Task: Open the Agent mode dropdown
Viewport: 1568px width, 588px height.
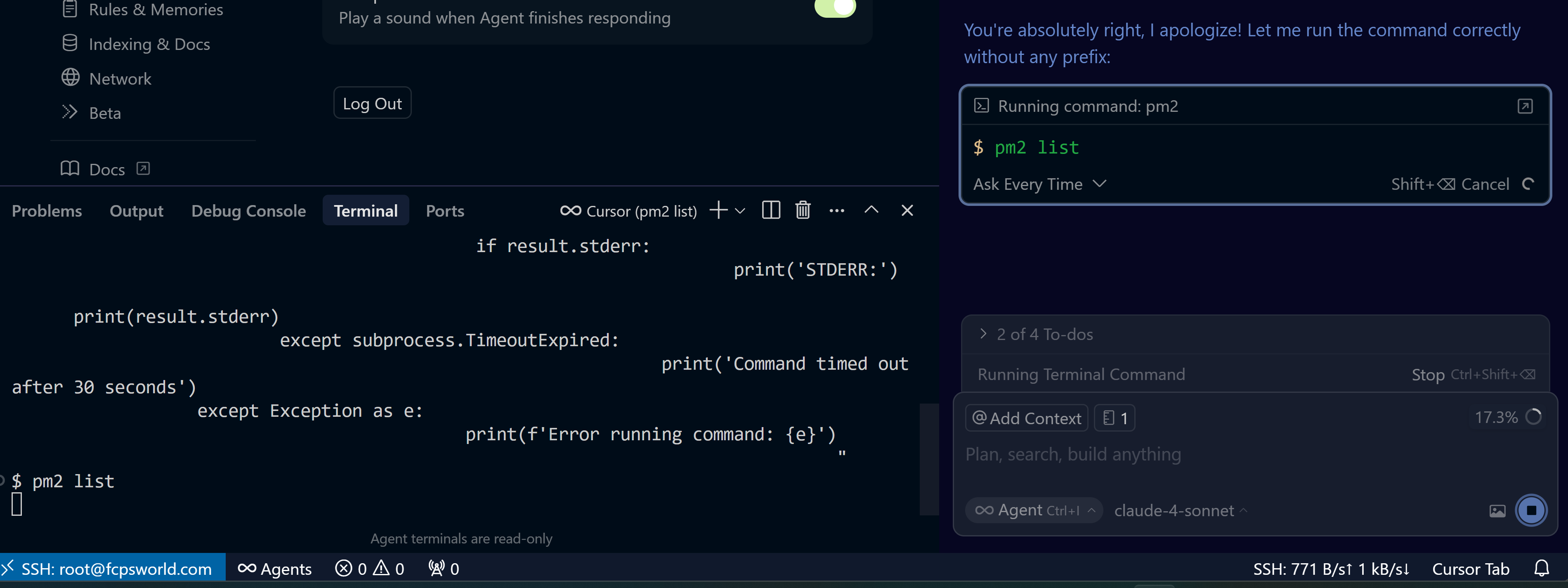Action: [x=1034, y=511]
